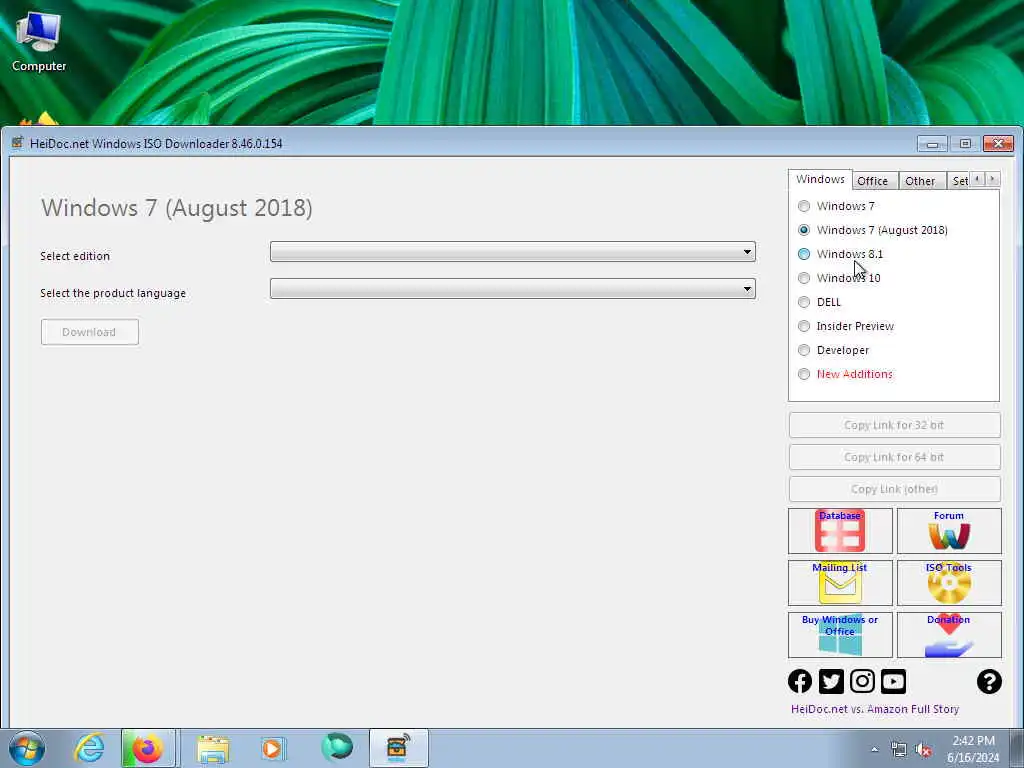This screenshot has width=1024, height=768.
Task: Click the app icon in title bar
Action: point(18,143)
